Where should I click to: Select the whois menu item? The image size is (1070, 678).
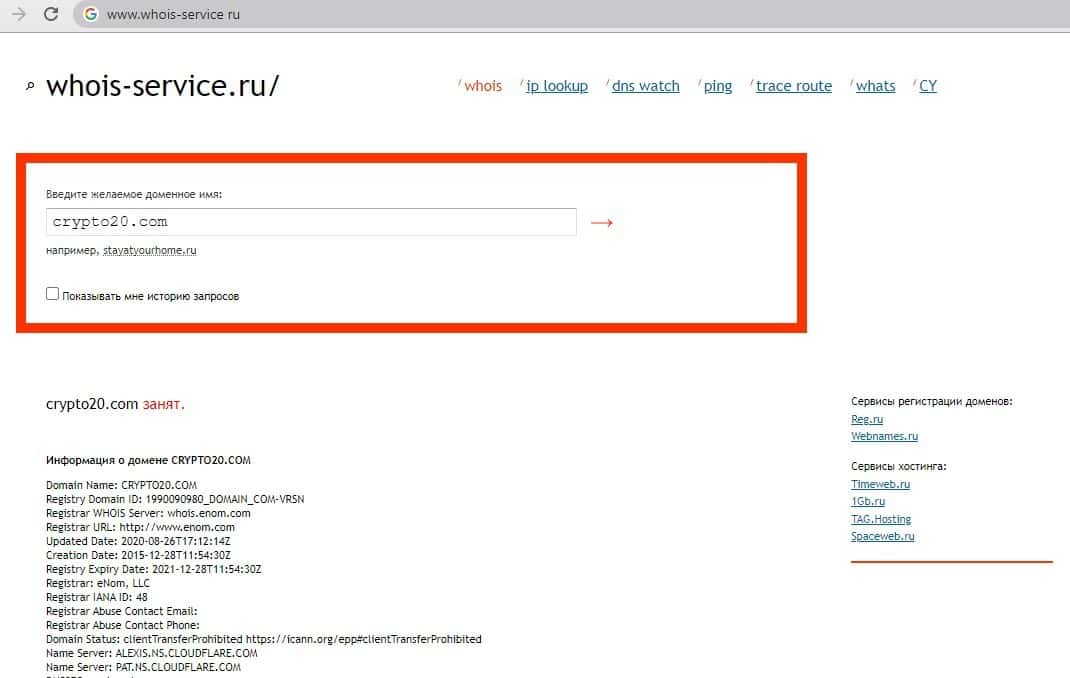(482, 86)
